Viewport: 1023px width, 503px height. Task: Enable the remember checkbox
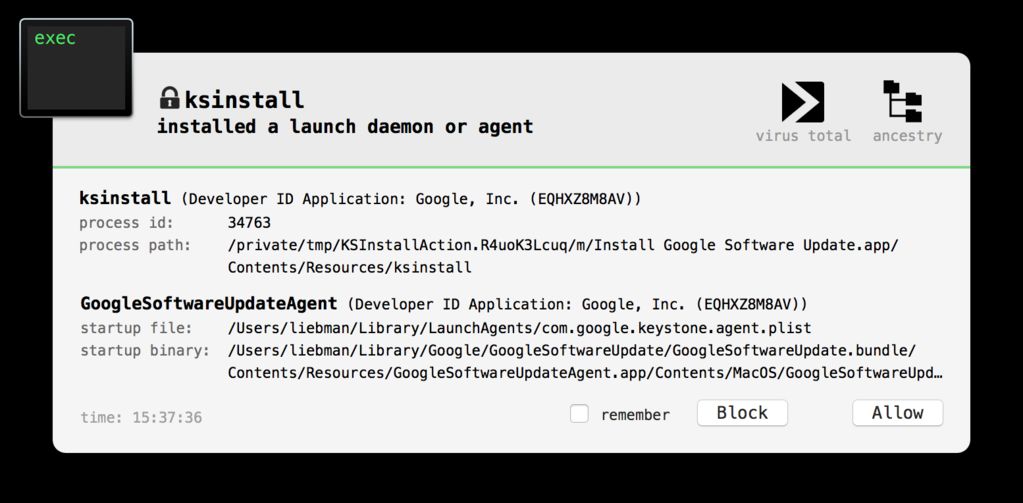click(579, 413)
